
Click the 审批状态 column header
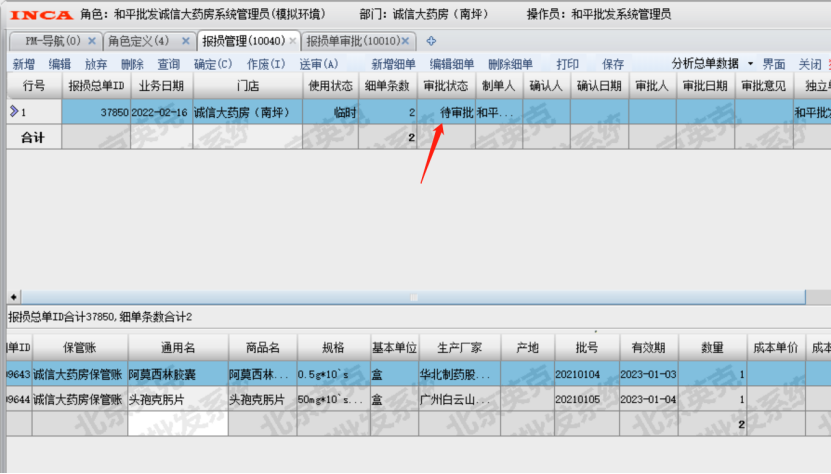(x=446, y=86)
